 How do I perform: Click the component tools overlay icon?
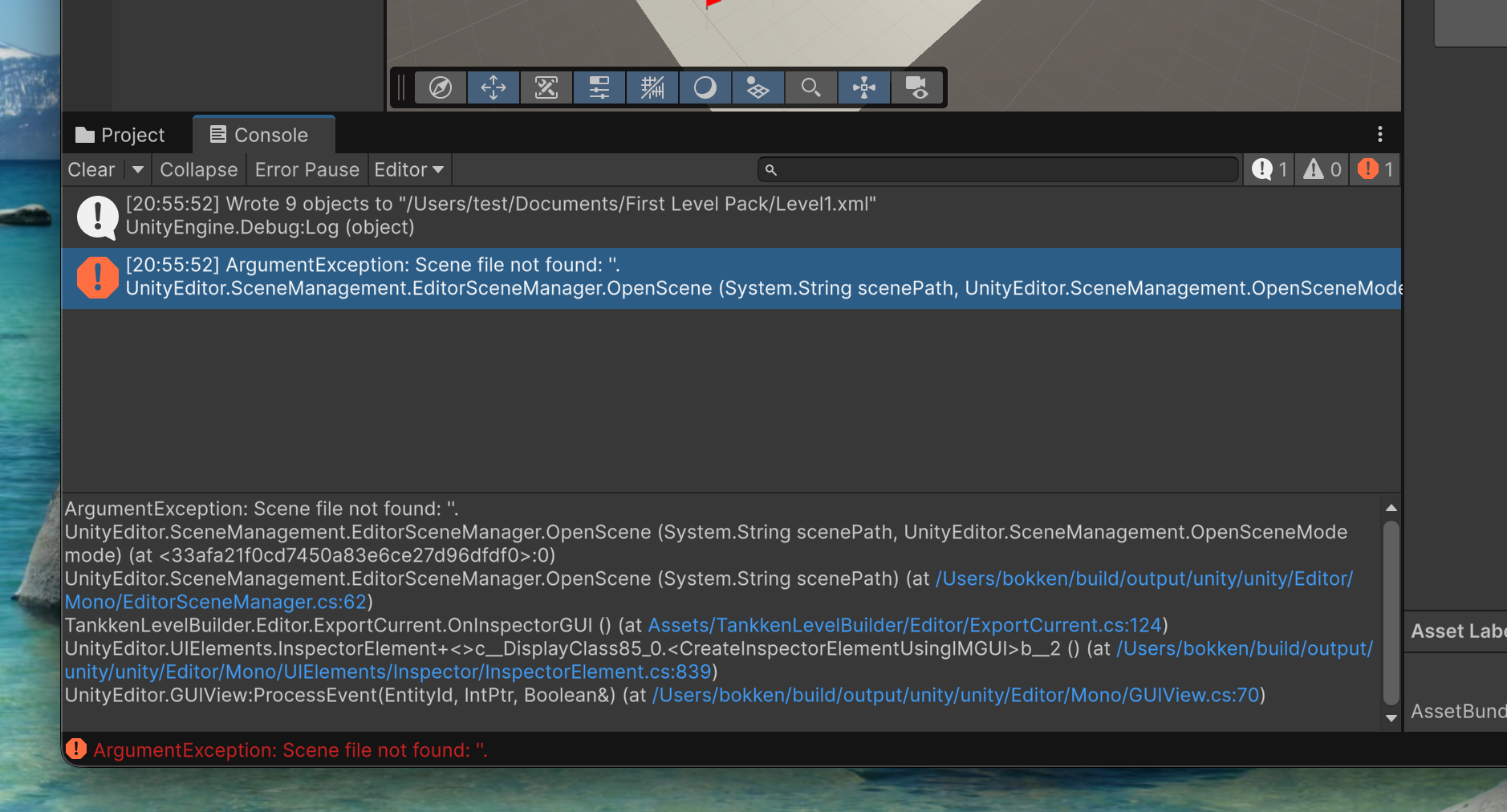[546, 87]
